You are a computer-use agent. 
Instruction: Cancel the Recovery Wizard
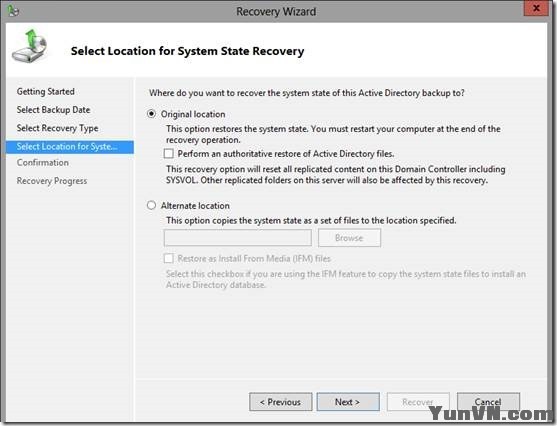(488, 402)
